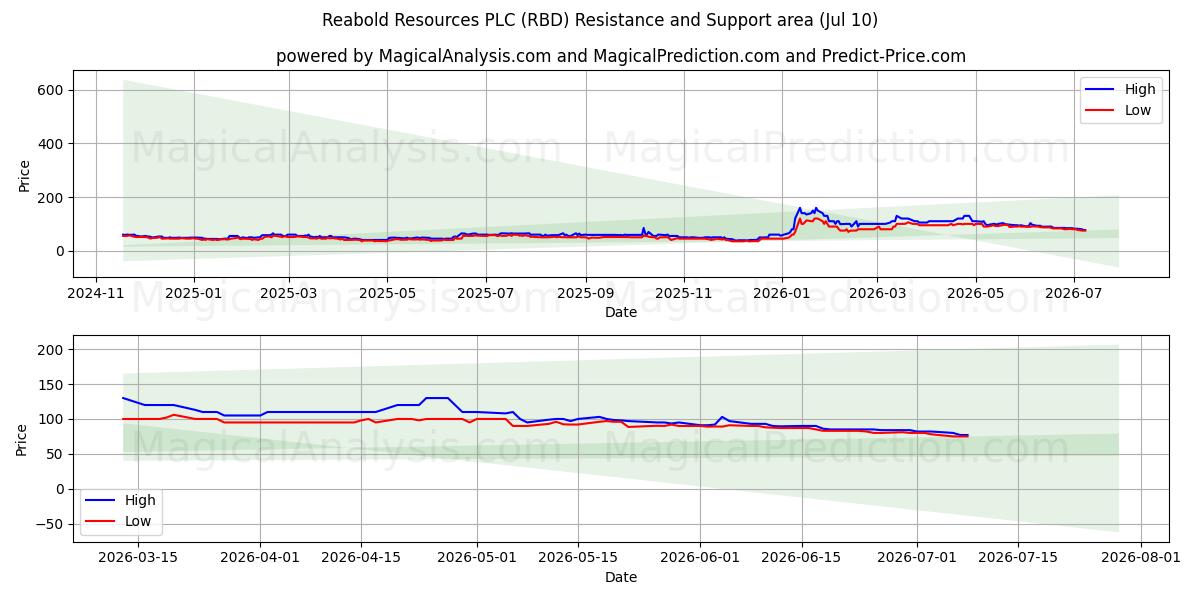This screenshot has width=1200, height=600.
Task: Click the '2024-11' tick label on top chart
Action: [96, 294]
